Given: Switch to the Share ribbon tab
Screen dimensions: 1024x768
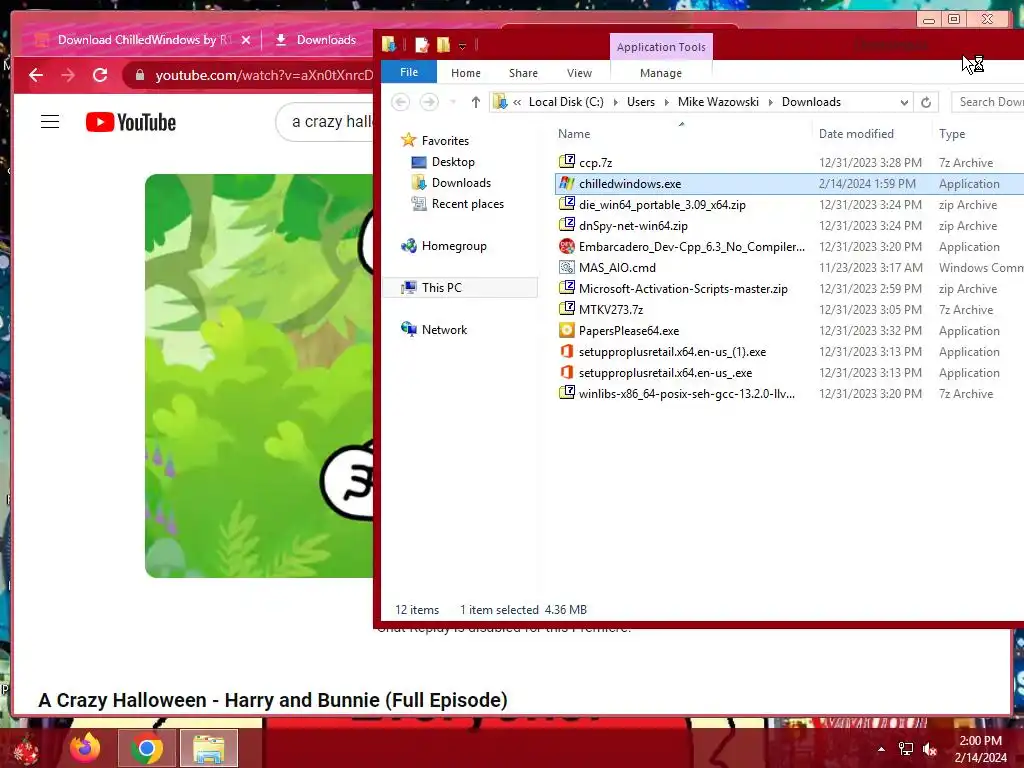Looking at the screenshot, I should 523,73.
